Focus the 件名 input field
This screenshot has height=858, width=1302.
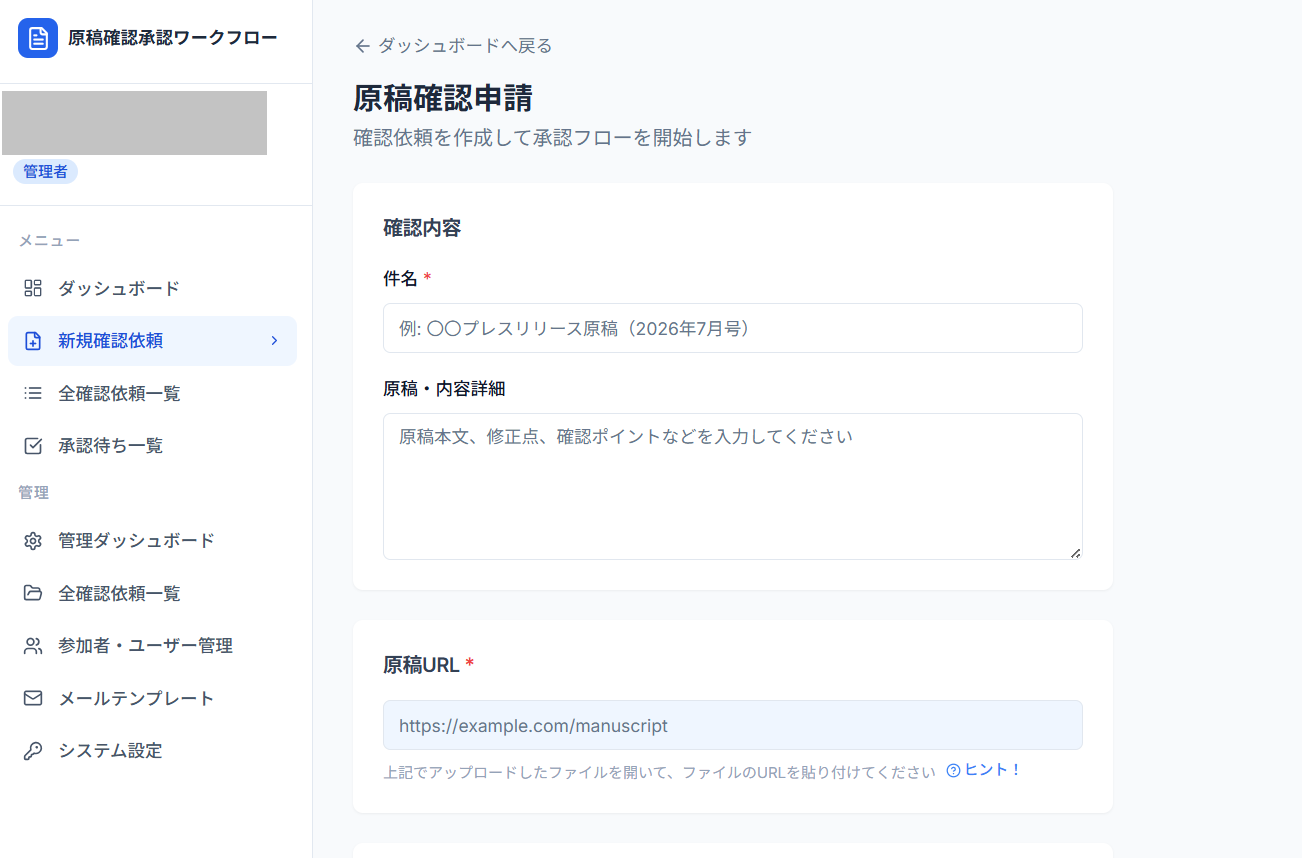[x=733, y=328]
